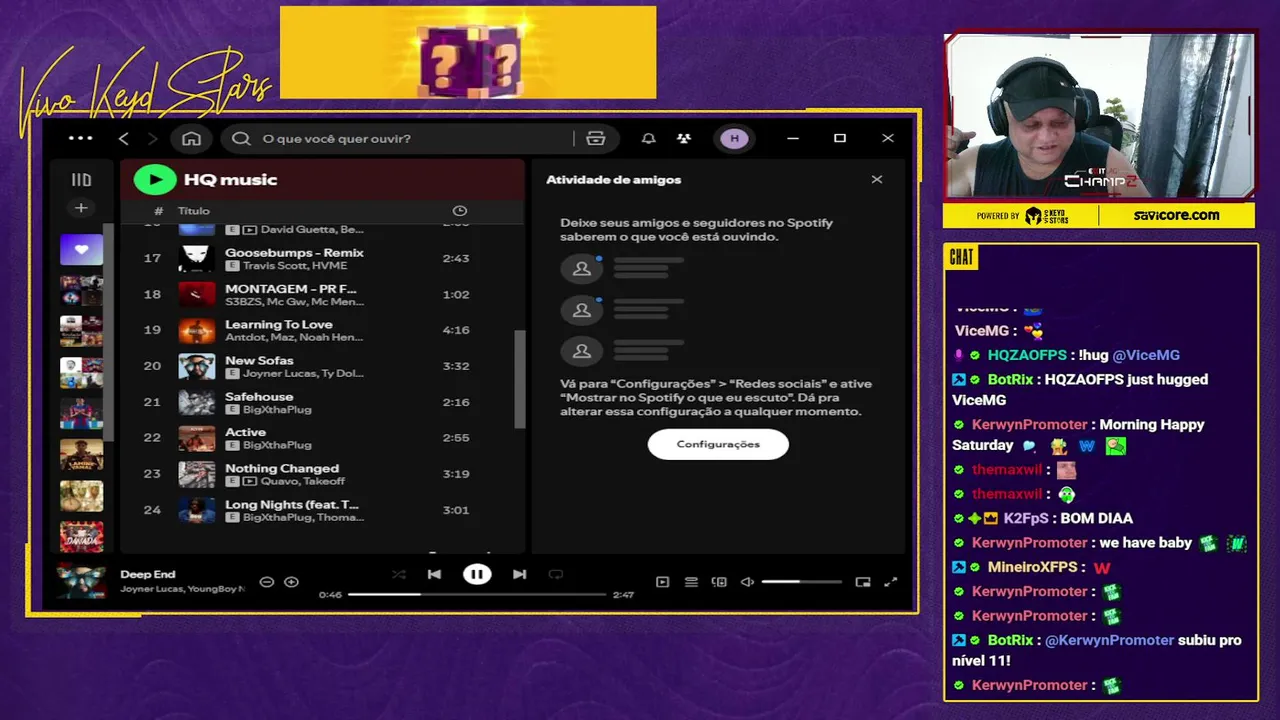Click the mystery box banner at top
1280x720 pixels.
click(468, 53)
